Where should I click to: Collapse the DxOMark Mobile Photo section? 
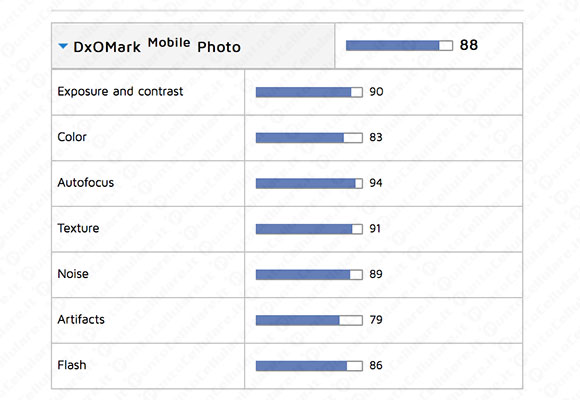(63, 46)
